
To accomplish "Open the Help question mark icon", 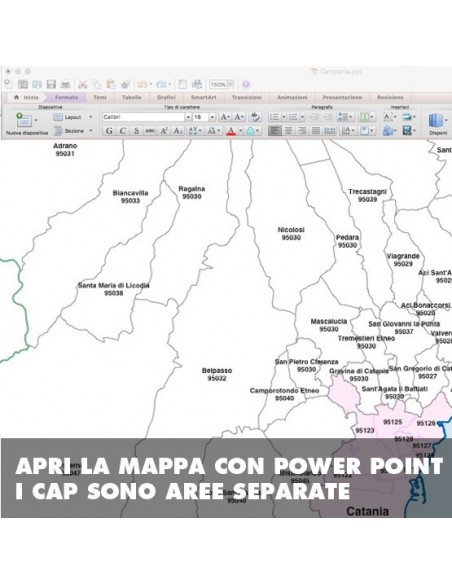I will coord(246,85).
